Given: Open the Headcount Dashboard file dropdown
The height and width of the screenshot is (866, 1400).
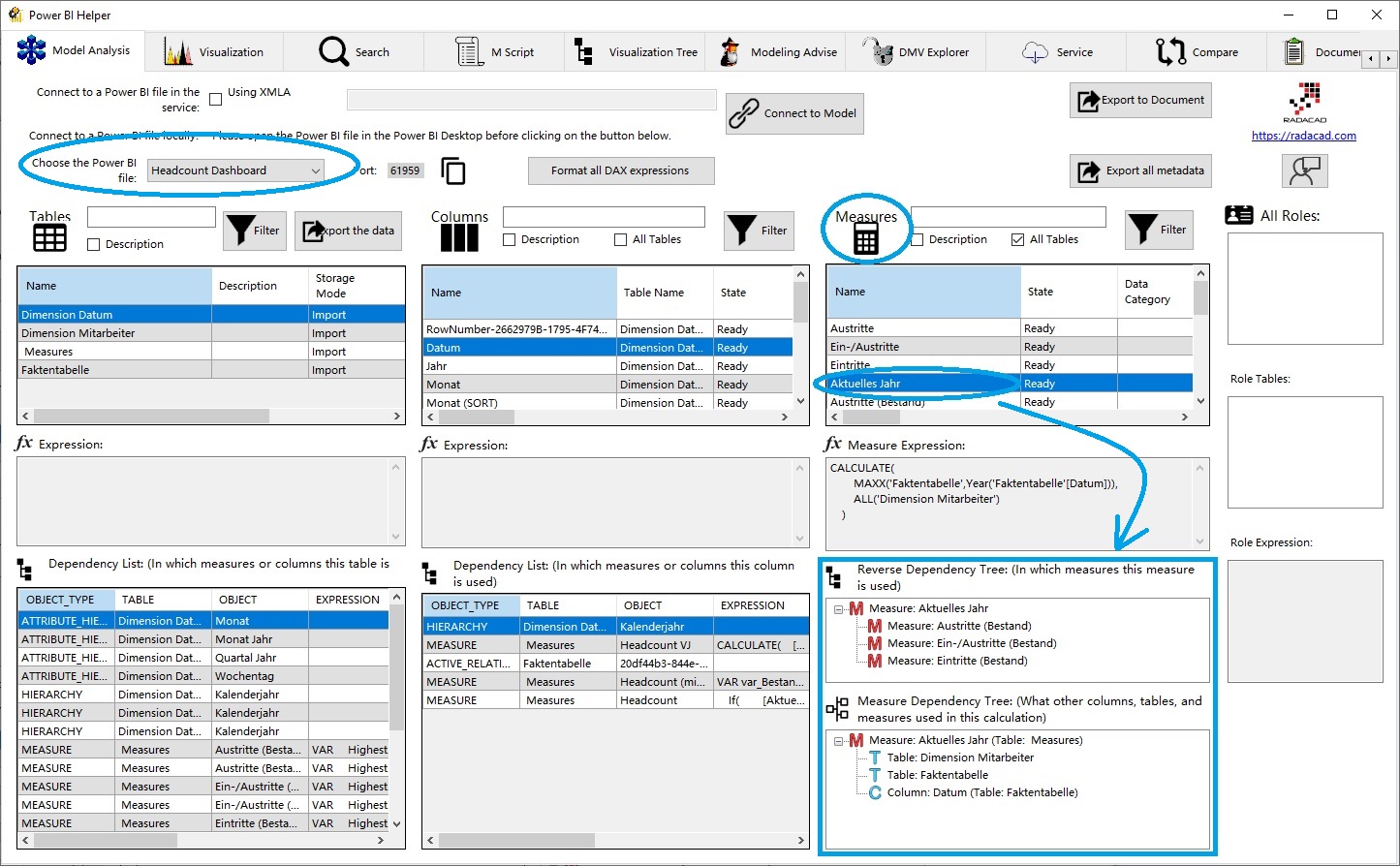Looking at the screenshot, I should 317,170.
